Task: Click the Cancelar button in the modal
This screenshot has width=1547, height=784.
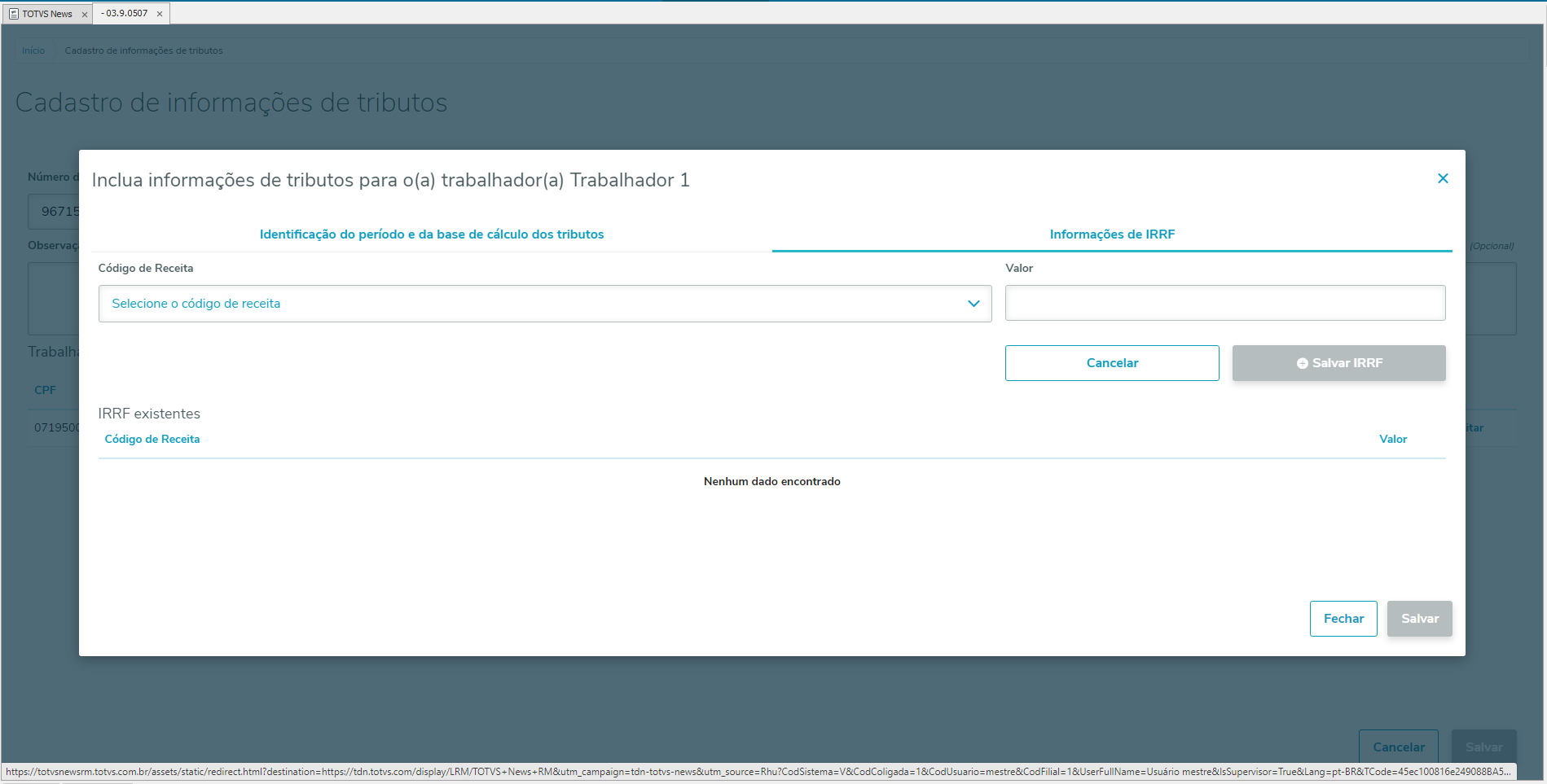Action: [x=1112, y=363]
